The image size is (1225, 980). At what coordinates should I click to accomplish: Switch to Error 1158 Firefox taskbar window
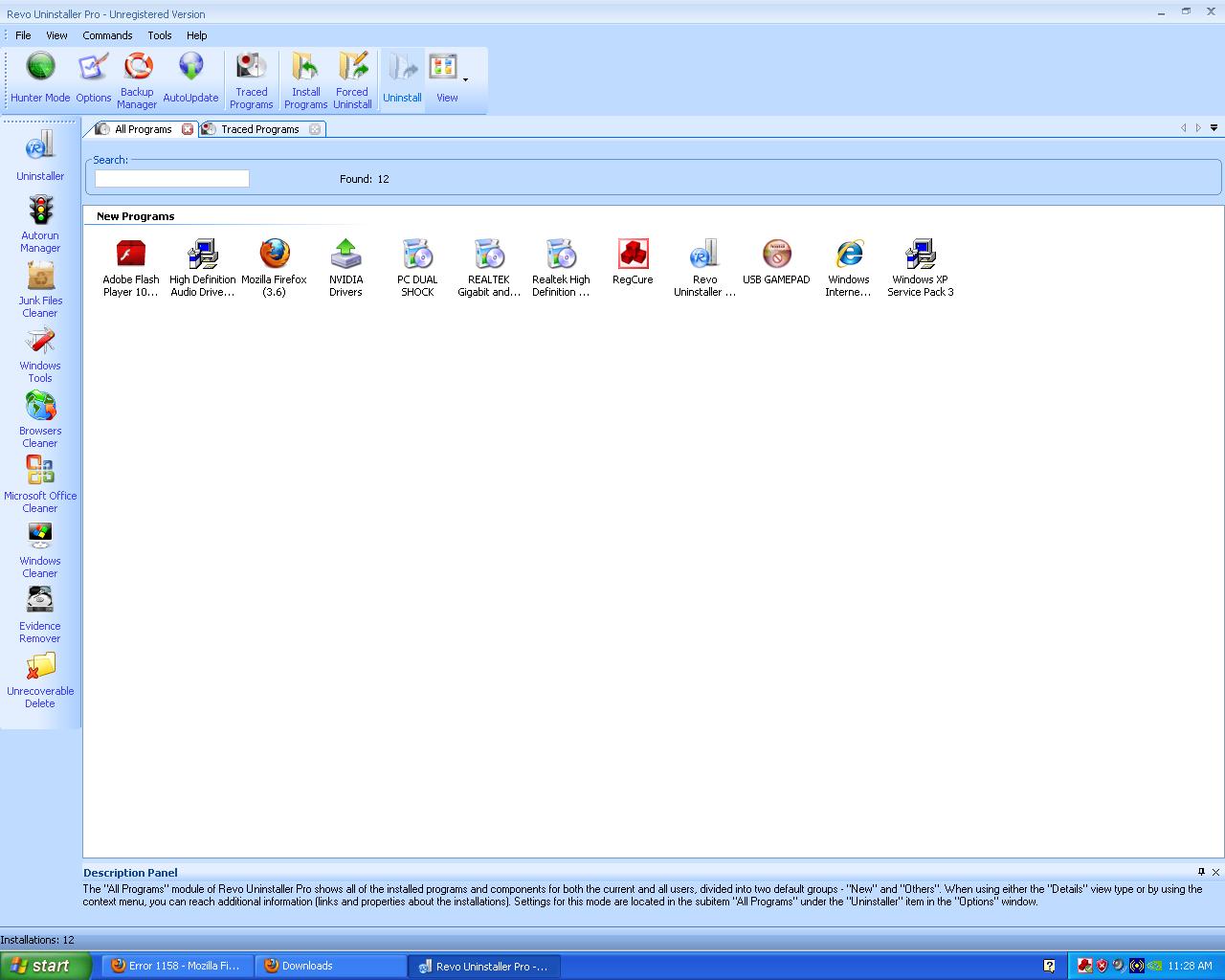pyautogui.click(x=177, y=966)
